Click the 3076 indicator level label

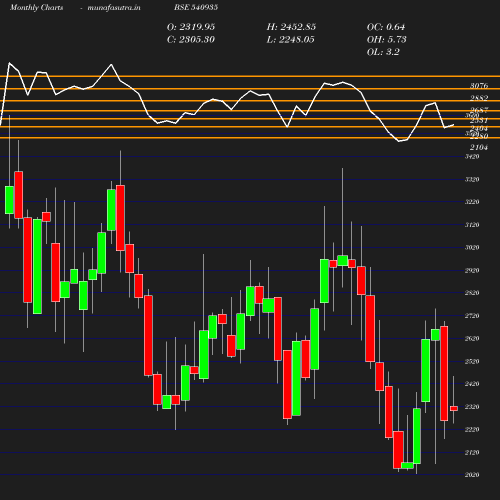point(479,86)
